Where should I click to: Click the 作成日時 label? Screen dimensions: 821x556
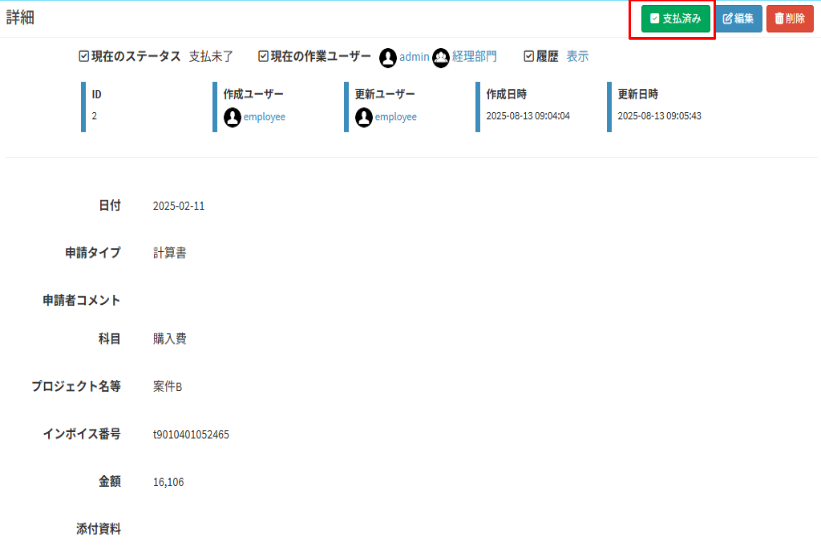click(506, 94)
